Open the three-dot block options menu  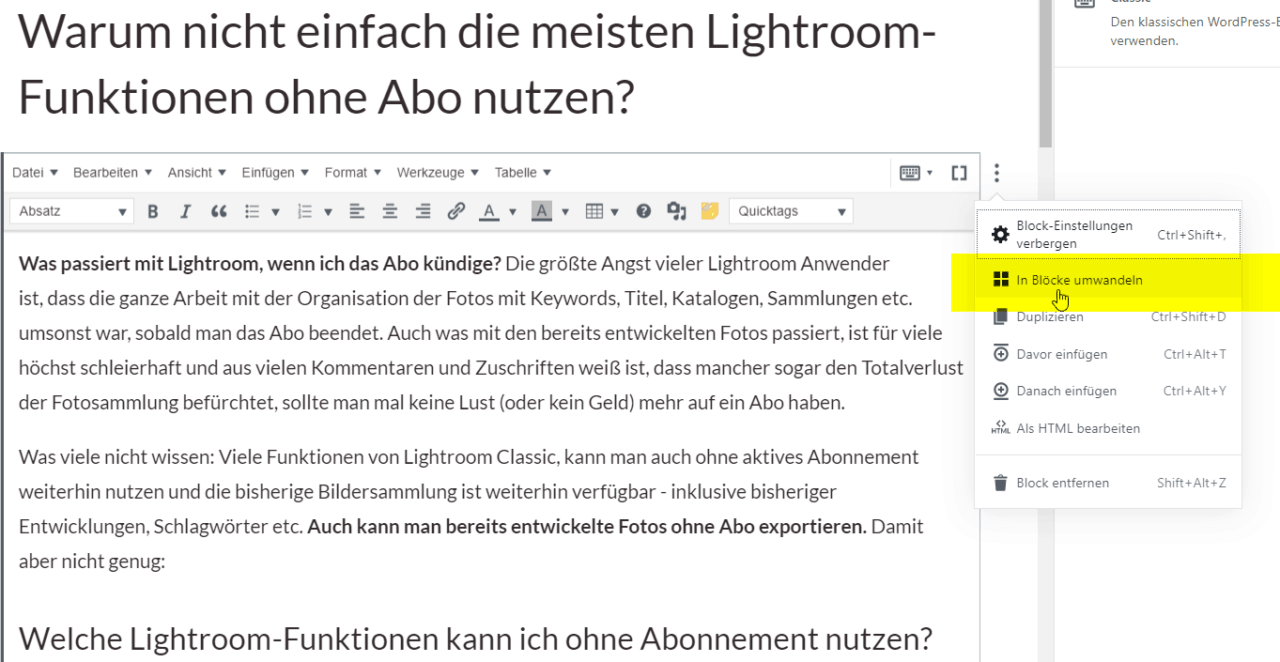(x=996, y=173)
